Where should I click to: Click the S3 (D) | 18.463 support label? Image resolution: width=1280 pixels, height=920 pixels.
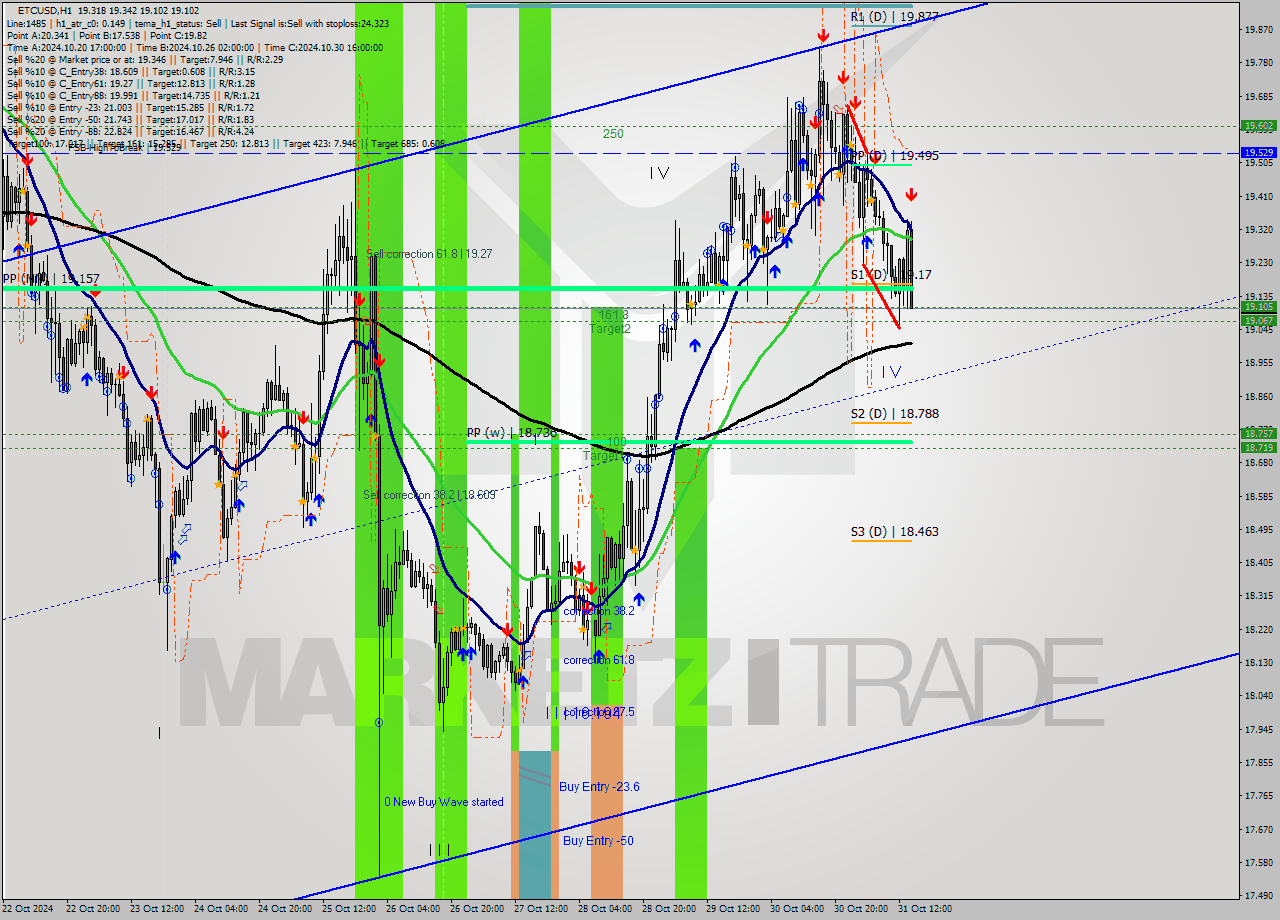pyautogui.click(x=894, y=532)
